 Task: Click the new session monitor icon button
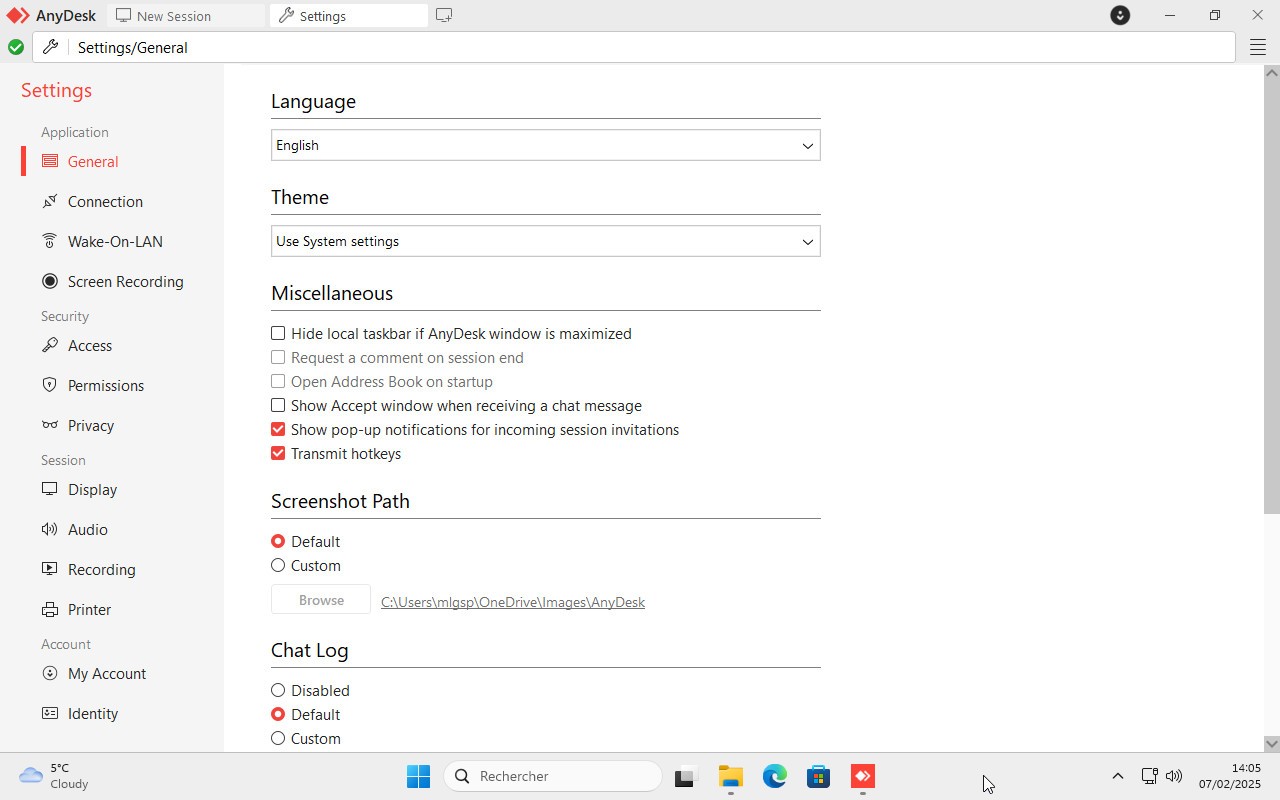pos(444,16)
